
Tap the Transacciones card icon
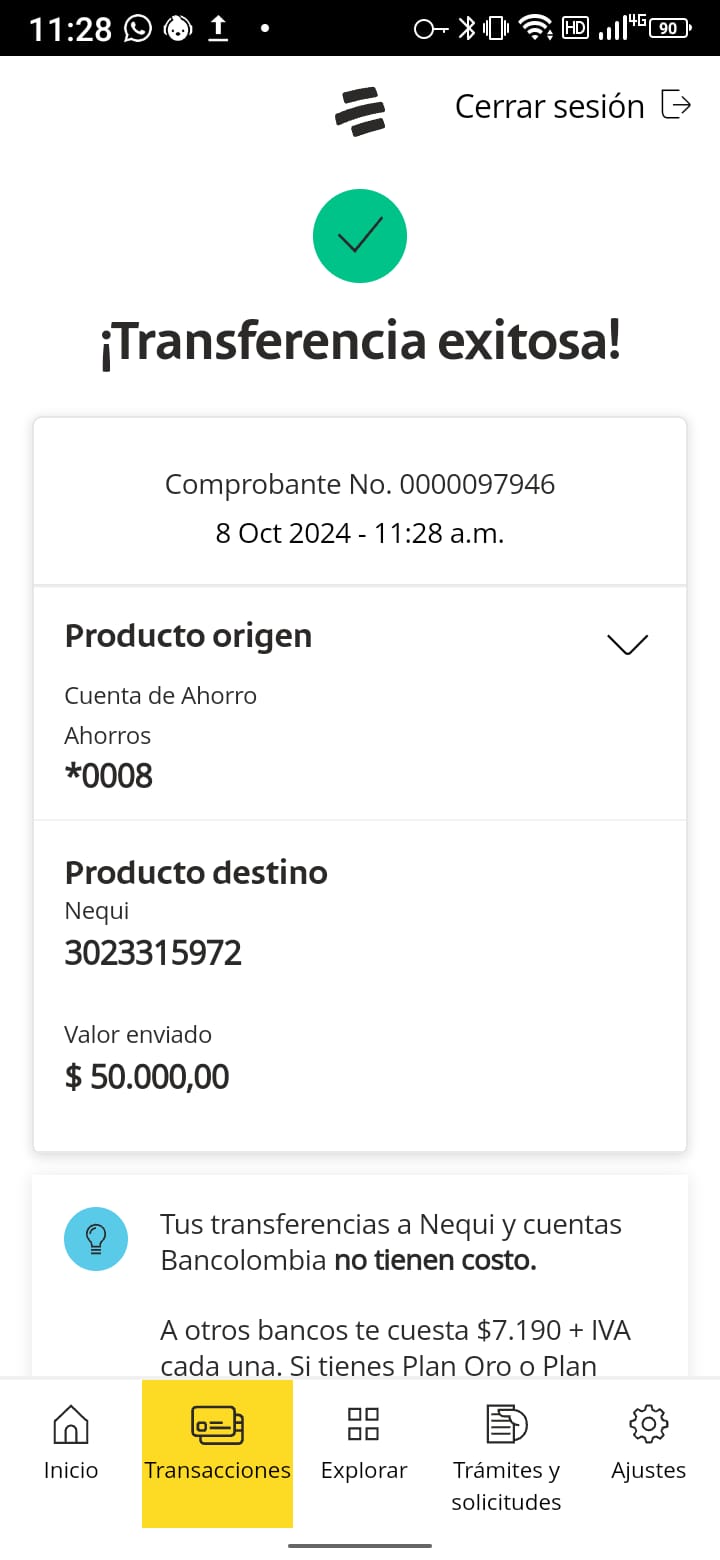[x=217, y=1423]
